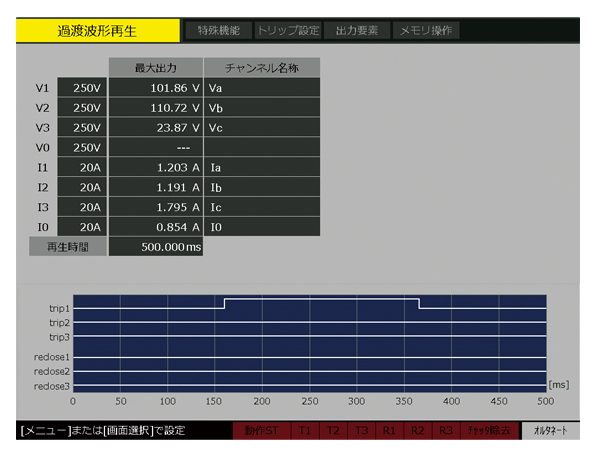Click the R2 status indicator
The image size is (600, 458).
point(417,431)
